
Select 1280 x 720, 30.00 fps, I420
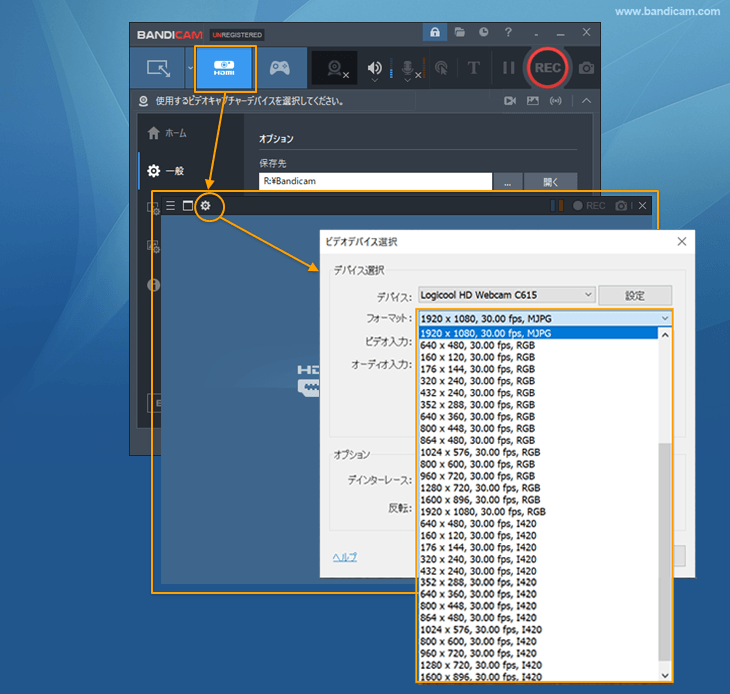point(538,665)
